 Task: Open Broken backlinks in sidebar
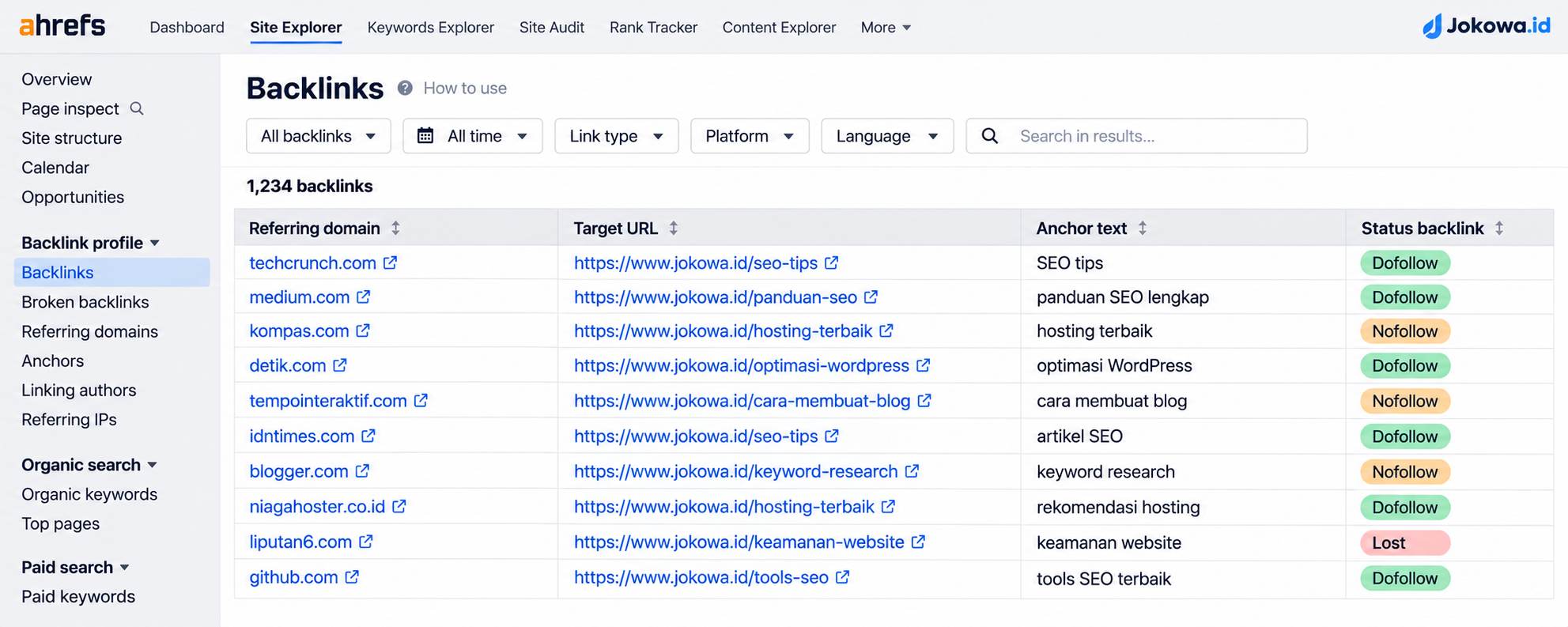85,302
